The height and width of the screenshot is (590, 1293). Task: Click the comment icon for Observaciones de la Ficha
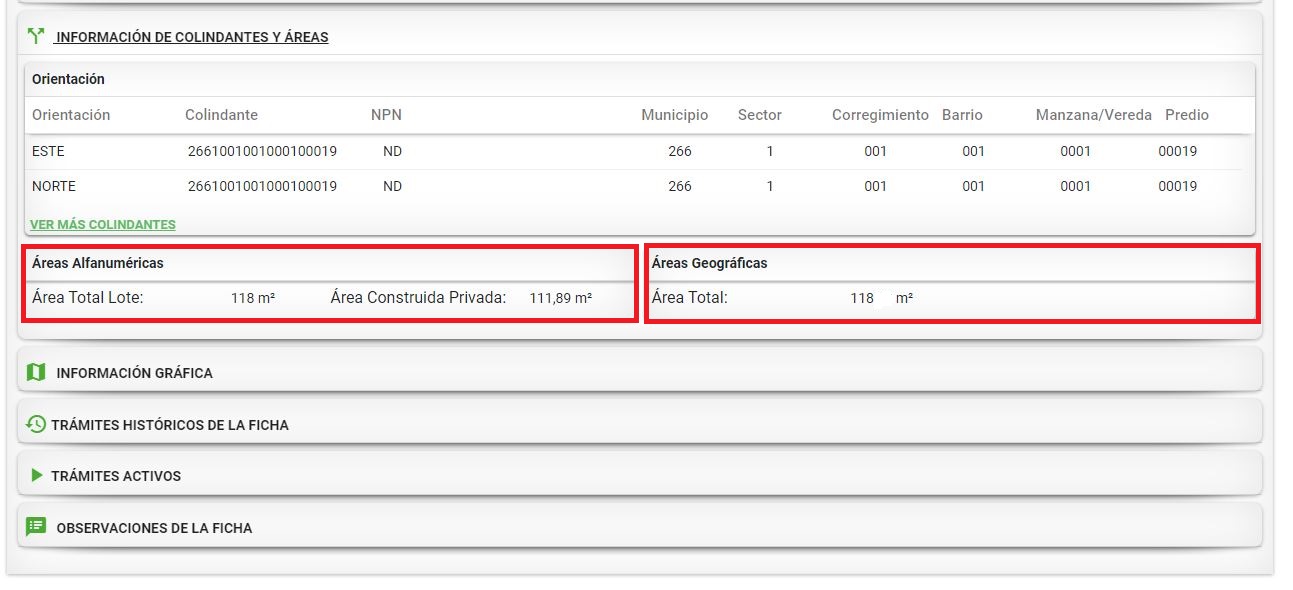pyautogui.click(x=36, y=527)
